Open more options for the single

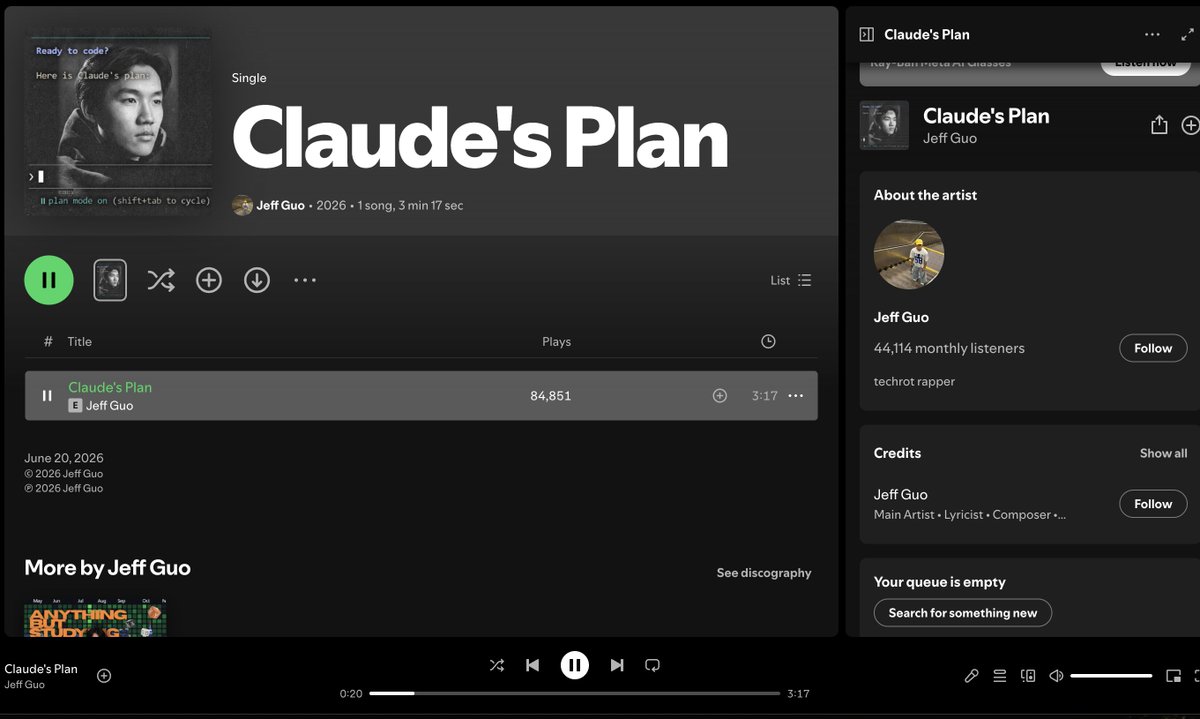point(305,280)
